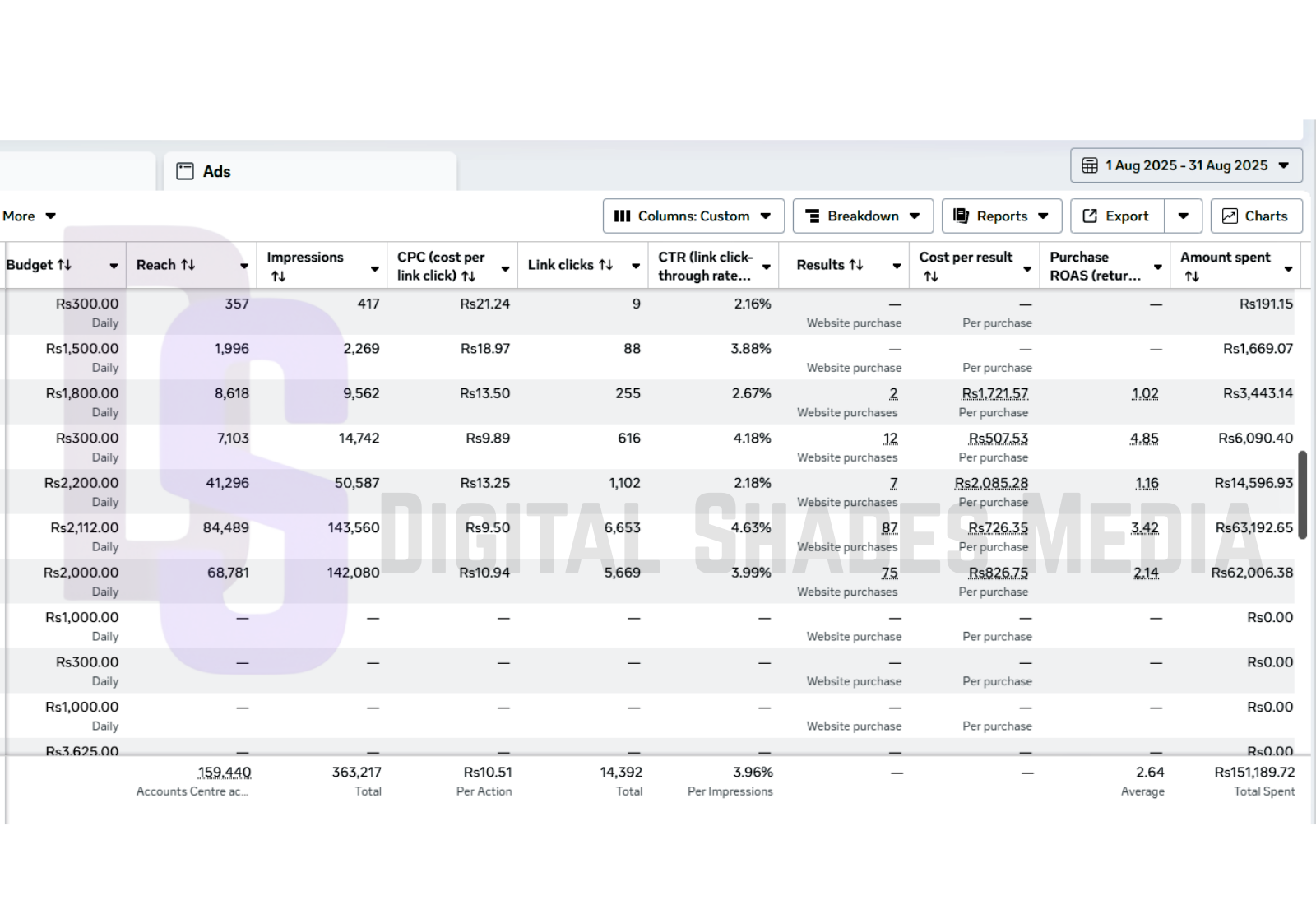This screenshot has height=905, width=1316.
Task: Sort by Reach using sort arrows
Action: pos(188,265)
